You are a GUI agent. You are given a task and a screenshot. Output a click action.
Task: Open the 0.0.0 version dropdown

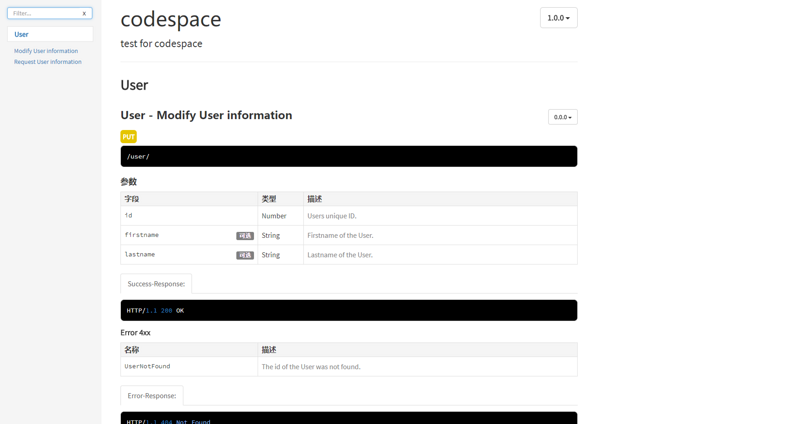point(563,117)
